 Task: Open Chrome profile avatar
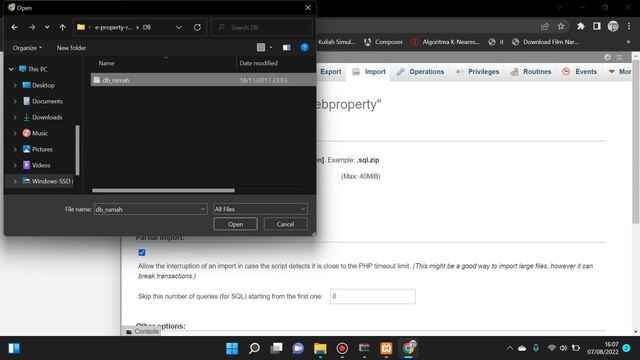pos(613,27)
